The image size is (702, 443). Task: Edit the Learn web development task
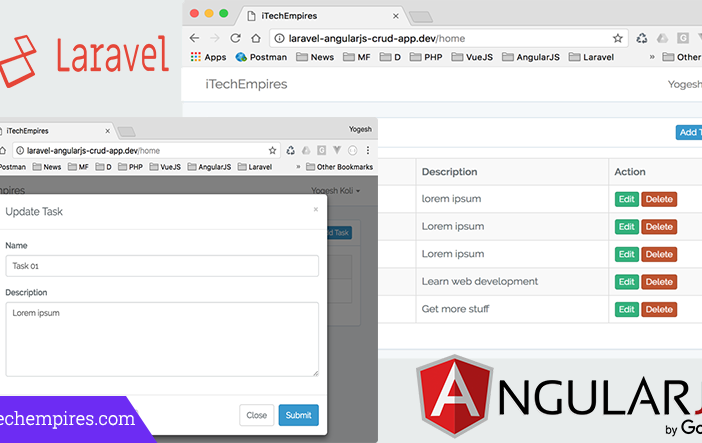[627, 282]
